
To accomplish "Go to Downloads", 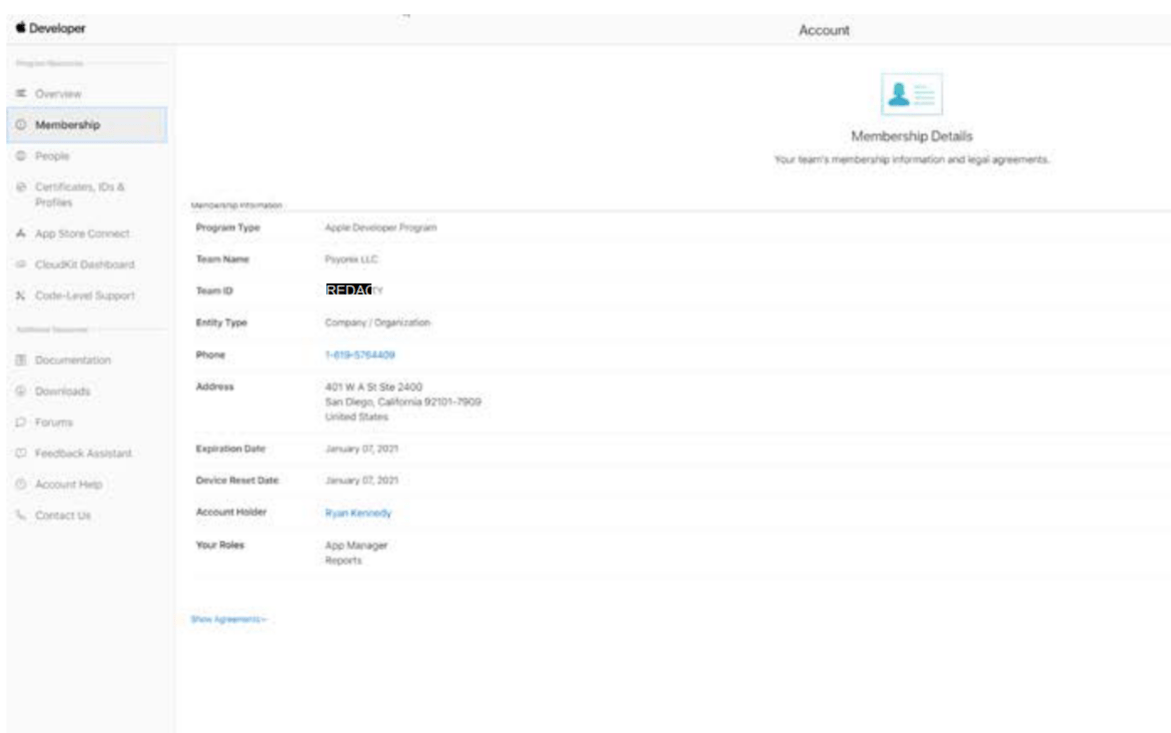I will pyautogui.click(x=63, y=391).
